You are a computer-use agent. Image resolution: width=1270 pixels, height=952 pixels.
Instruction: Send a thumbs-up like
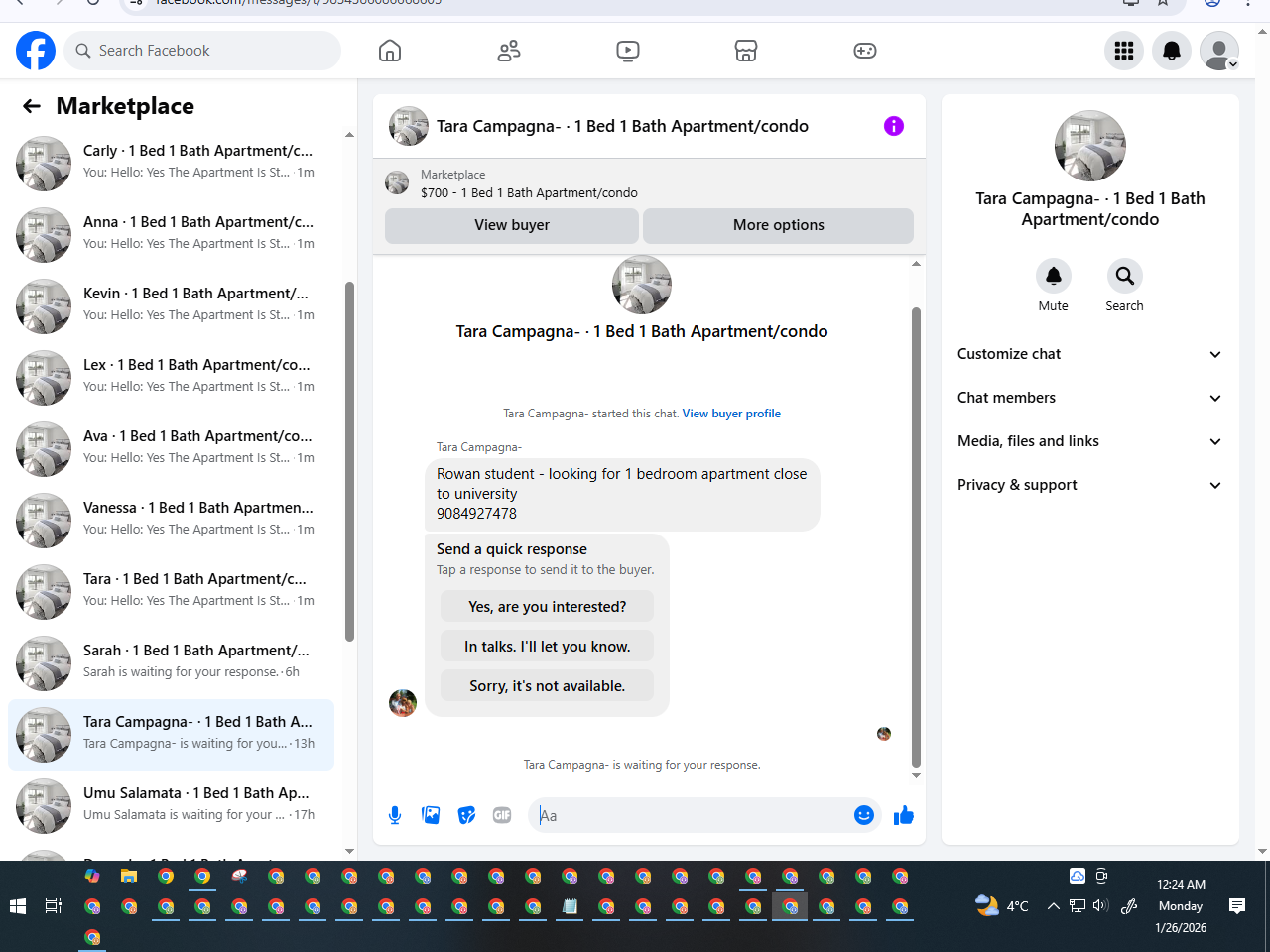click(x=904, y=815)
